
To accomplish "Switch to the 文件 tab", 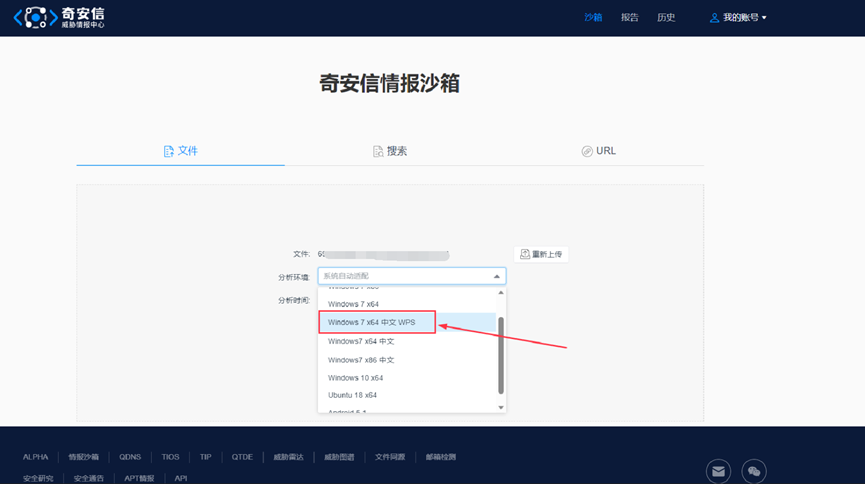I will point(180,151).
